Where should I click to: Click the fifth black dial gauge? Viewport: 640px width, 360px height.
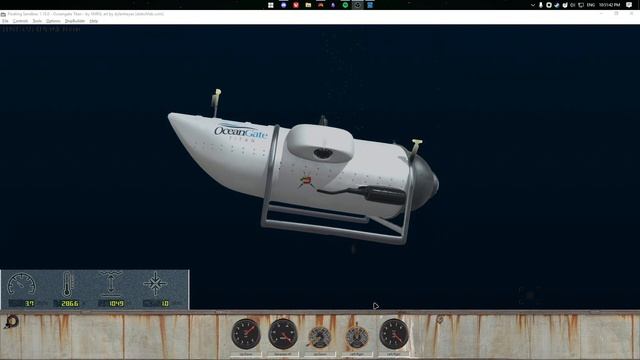pyautogui.click(x=394, y=334)
